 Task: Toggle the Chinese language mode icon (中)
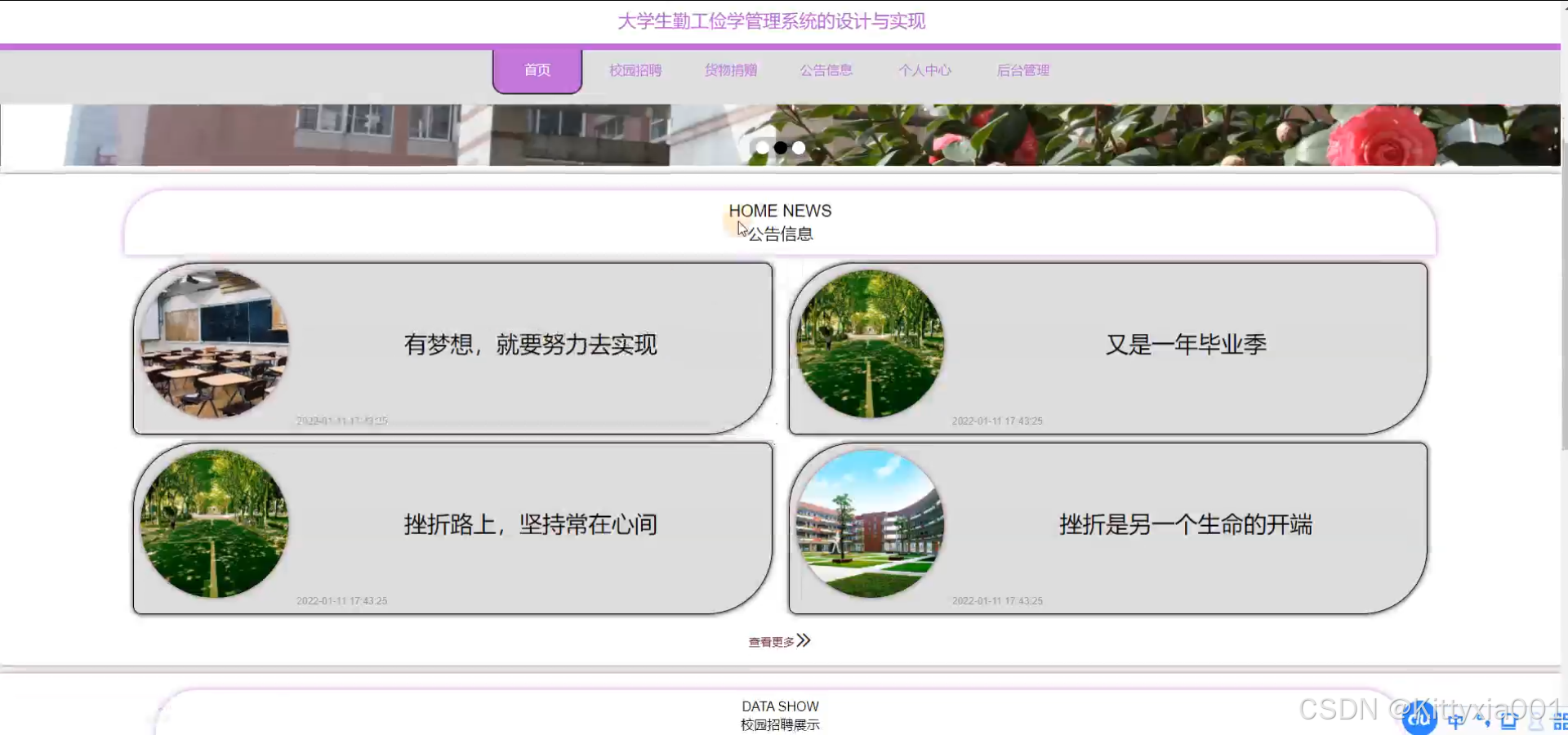pos(1456,720)
